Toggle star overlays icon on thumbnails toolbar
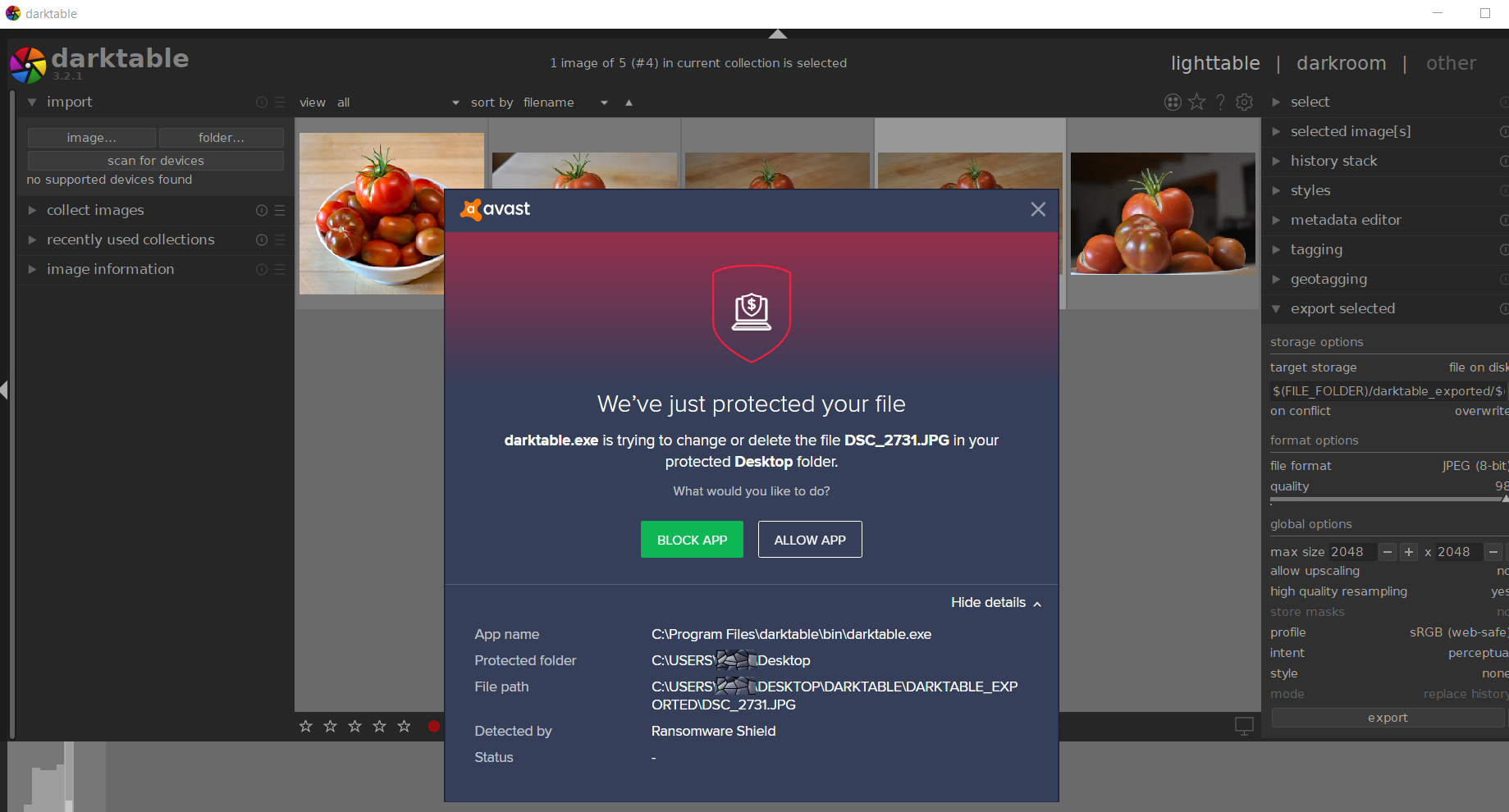The width and height of the screenshot is (1509, 812). pos(1197,102)
